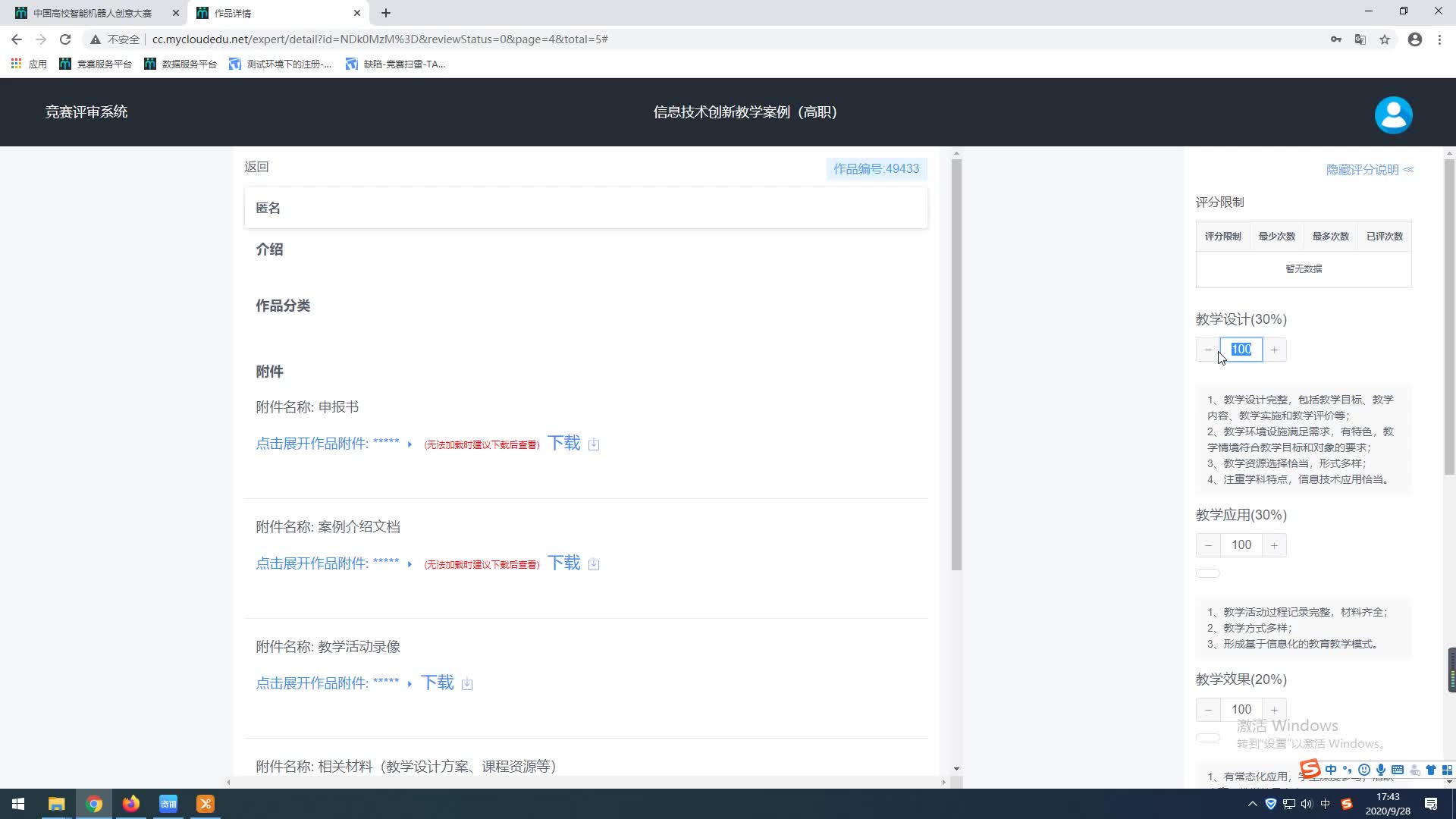Switch to Chrome in taskbar
Viewport: 1456px width, 819px height.
tap(94, 804)
